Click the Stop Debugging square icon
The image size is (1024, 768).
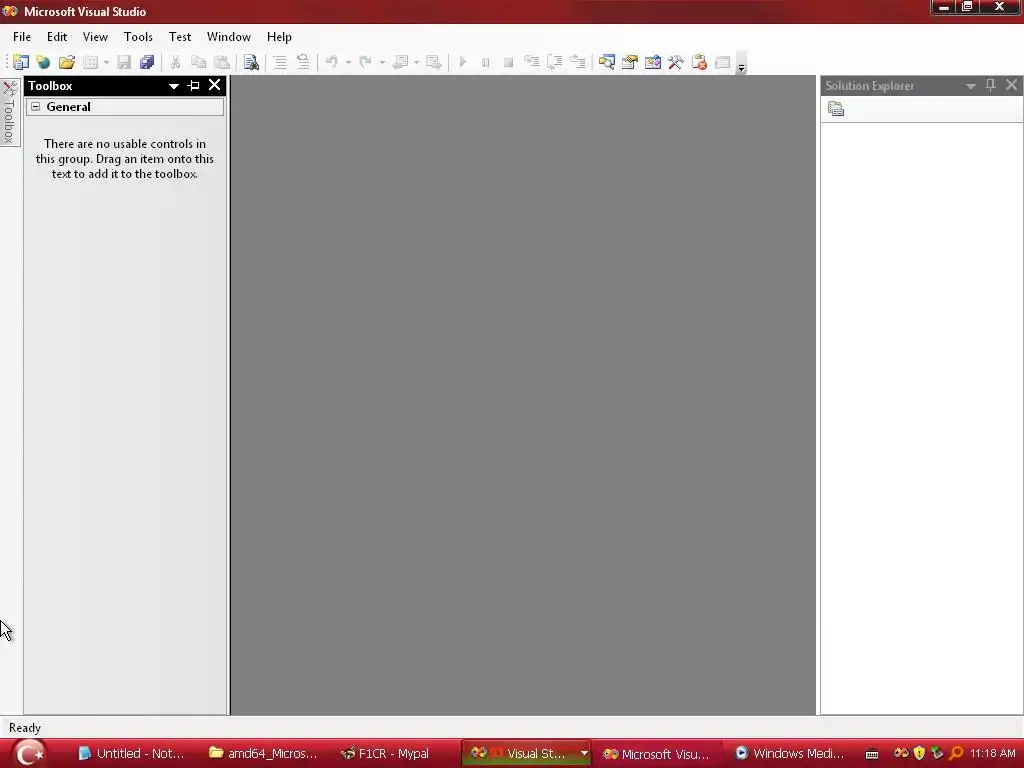508,62
